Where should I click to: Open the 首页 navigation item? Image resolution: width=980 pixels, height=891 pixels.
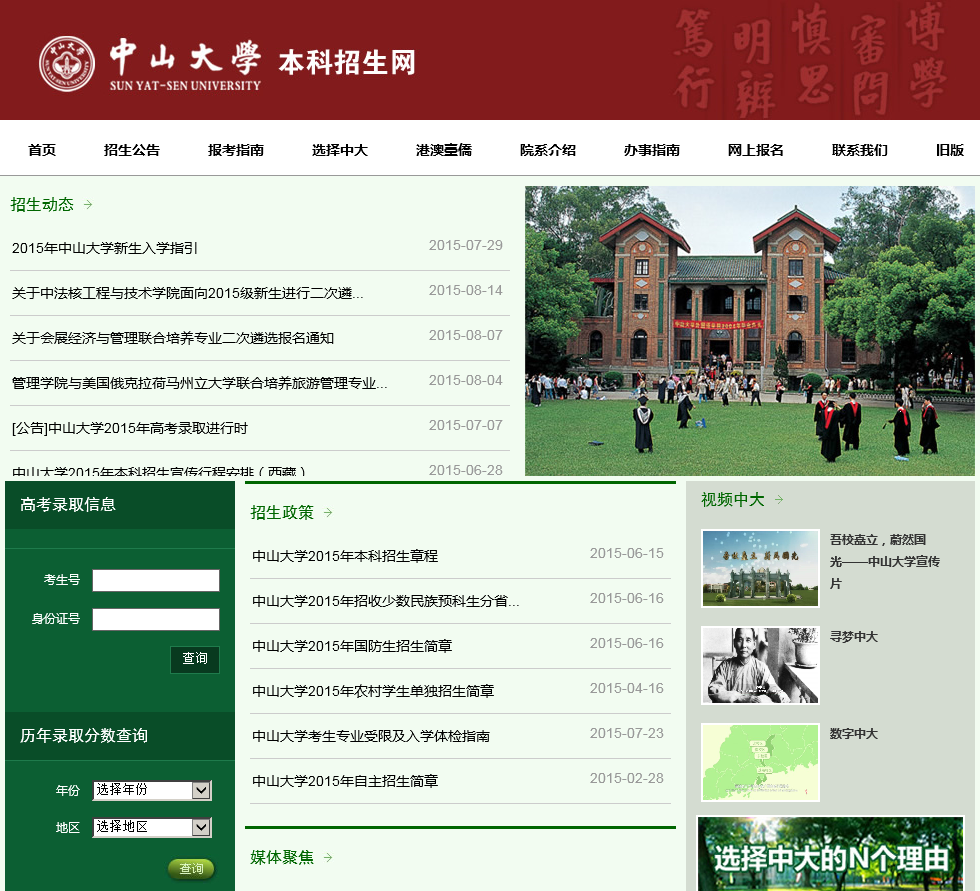tap(42, 150)
